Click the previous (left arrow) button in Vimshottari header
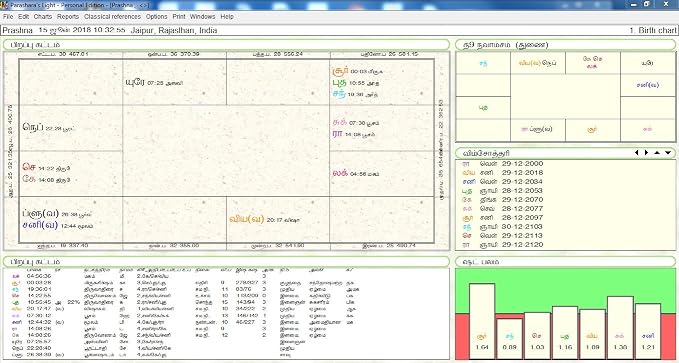Viewport: 679px width, 363px height. coord(637,153)
